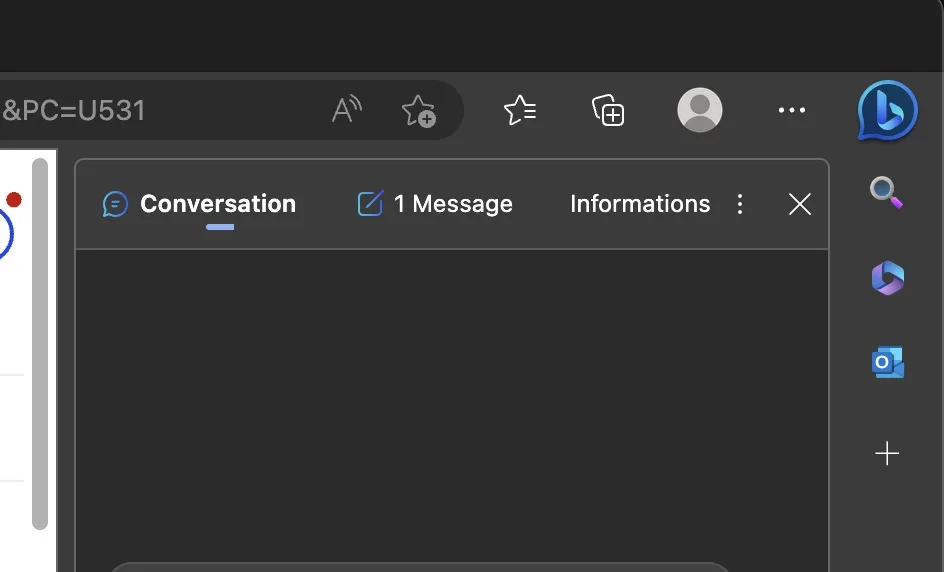Click the chat input box at panel bottom

coord(420,567)
